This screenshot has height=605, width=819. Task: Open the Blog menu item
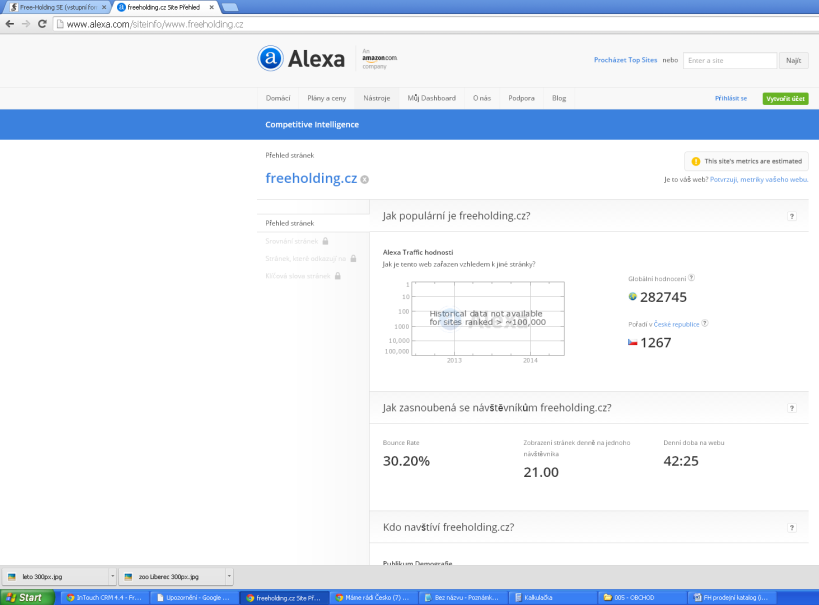click(559, 98)
